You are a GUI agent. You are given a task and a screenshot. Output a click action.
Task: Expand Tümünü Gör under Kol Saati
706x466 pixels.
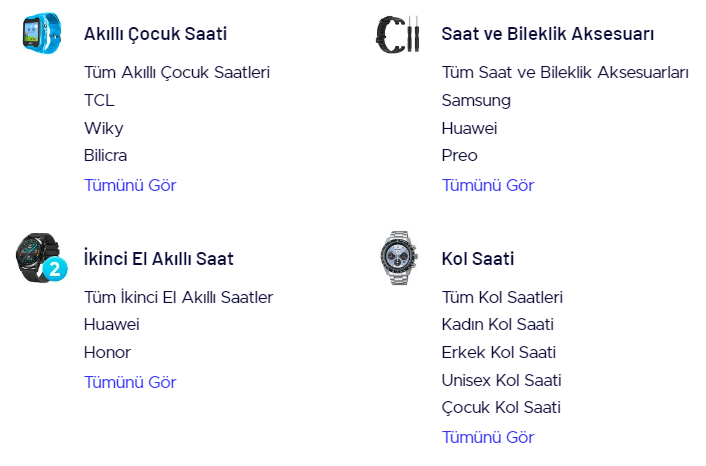tap(487, 437)
